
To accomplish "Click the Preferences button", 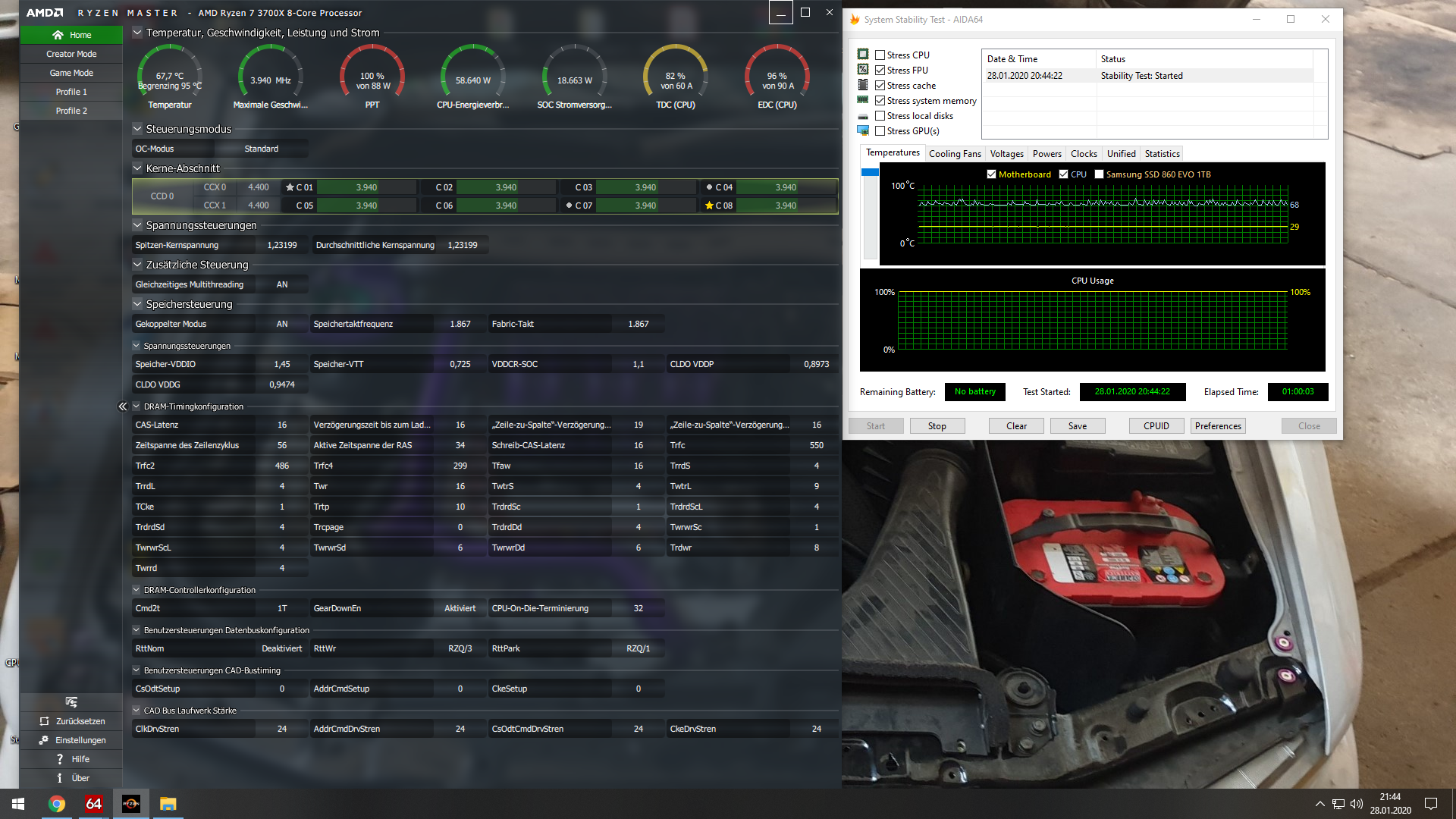I will (x=1218, y=426).
